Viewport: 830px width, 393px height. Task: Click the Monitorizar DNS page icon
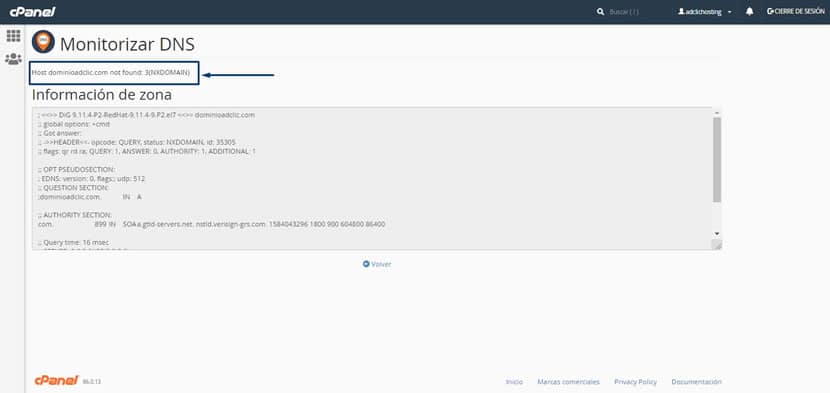click(x=43, y=42)
